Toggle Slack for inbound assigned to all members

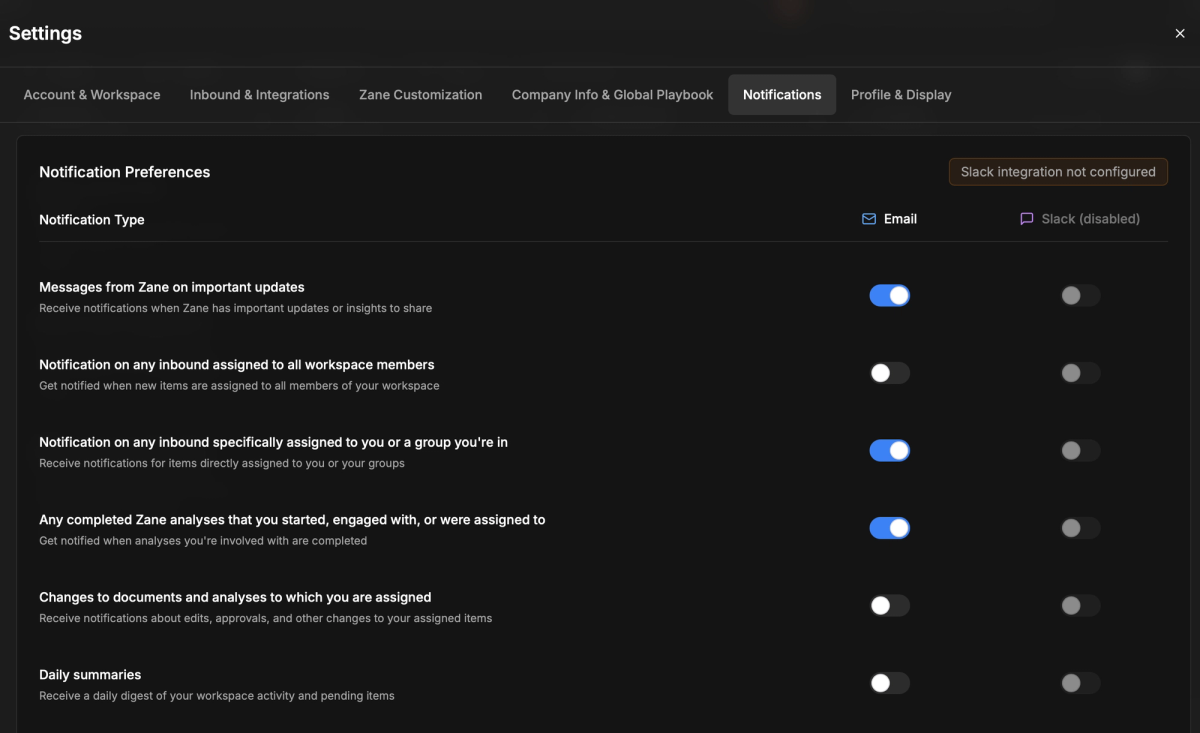[1080, 373]
